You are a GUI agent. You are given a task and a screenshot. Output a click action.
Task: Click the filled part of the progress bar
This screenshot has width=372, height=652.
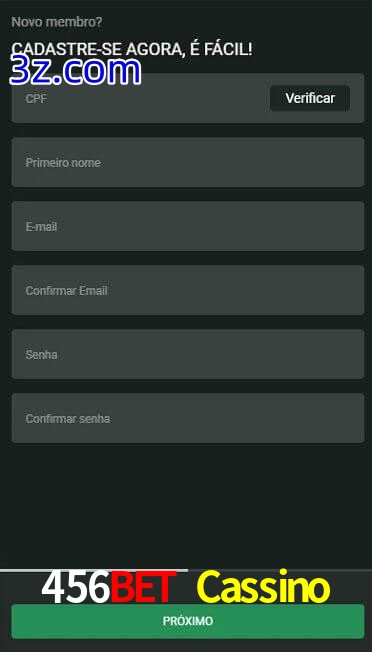click(94, 570)
